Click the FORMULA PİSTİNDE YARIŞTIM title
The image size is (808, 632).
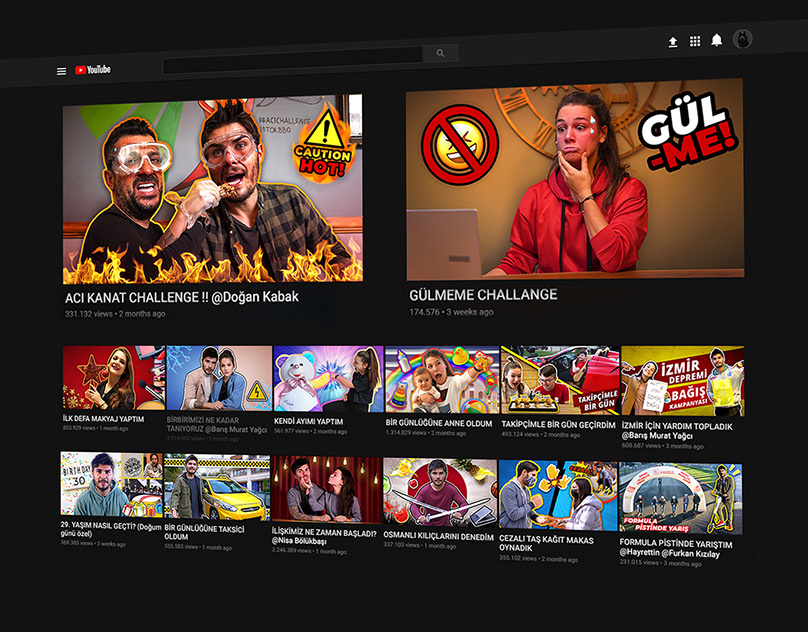click(x=676, y=548)
